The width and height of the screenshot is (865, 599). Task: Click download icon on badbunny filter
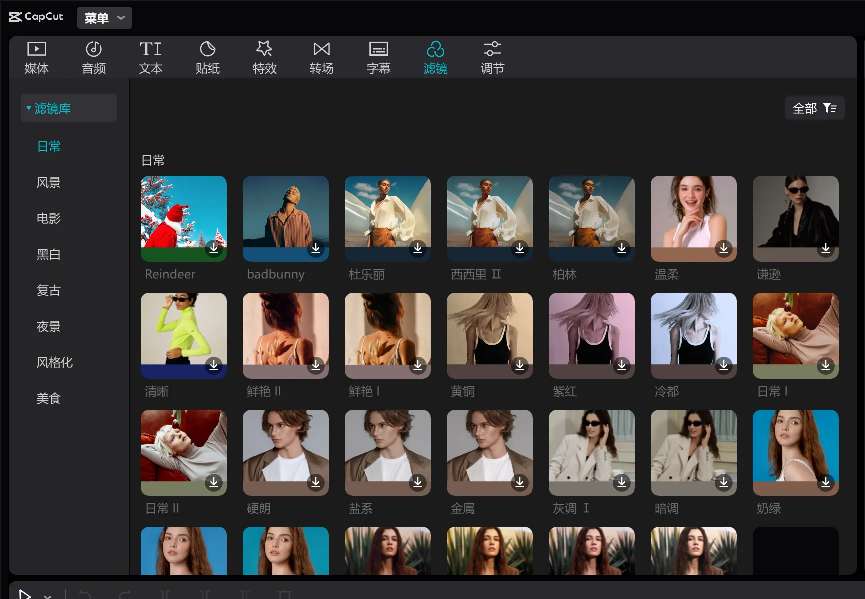point(315,248)
